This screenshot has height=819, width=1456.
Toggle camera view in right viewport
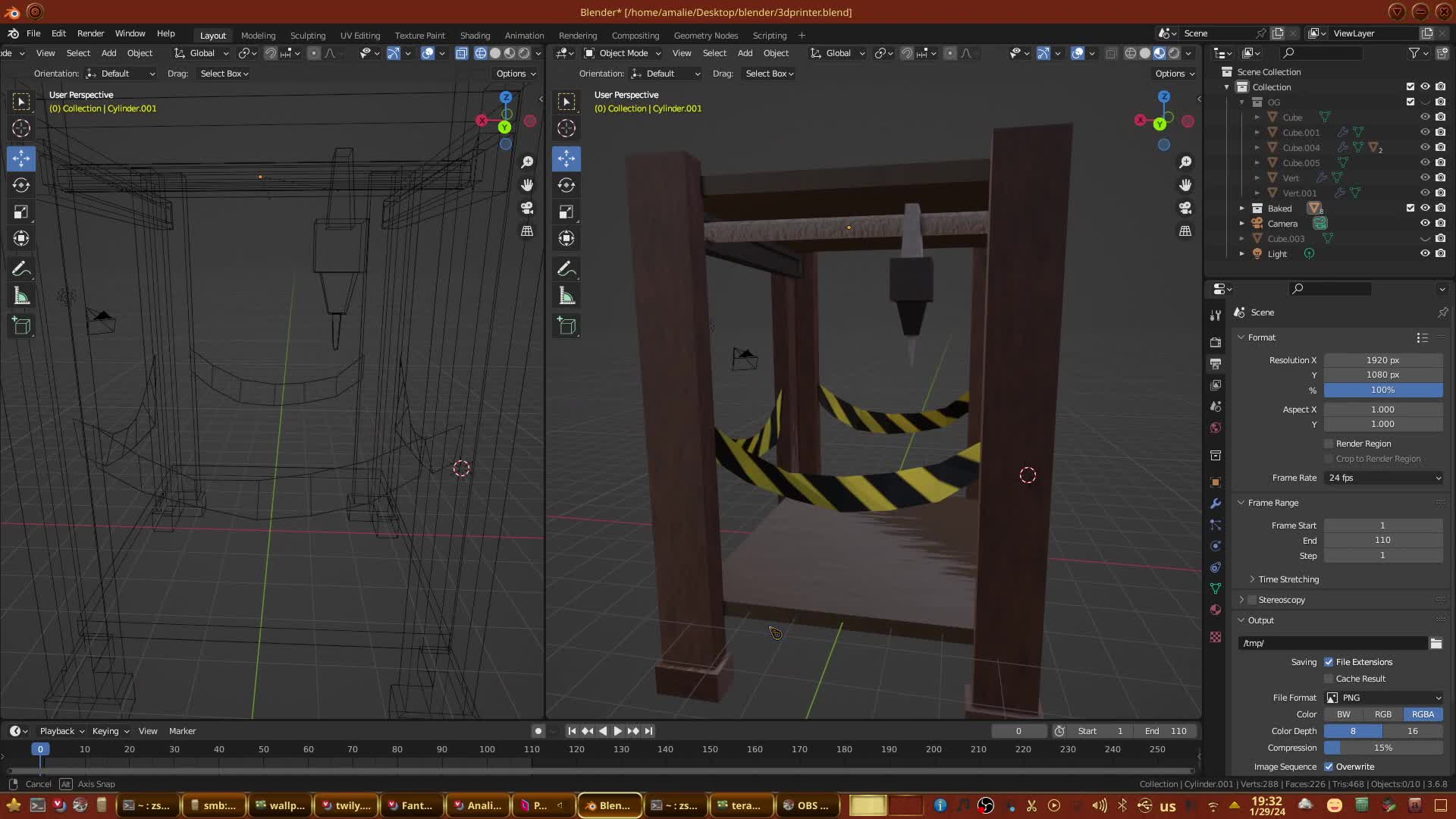1185,208
